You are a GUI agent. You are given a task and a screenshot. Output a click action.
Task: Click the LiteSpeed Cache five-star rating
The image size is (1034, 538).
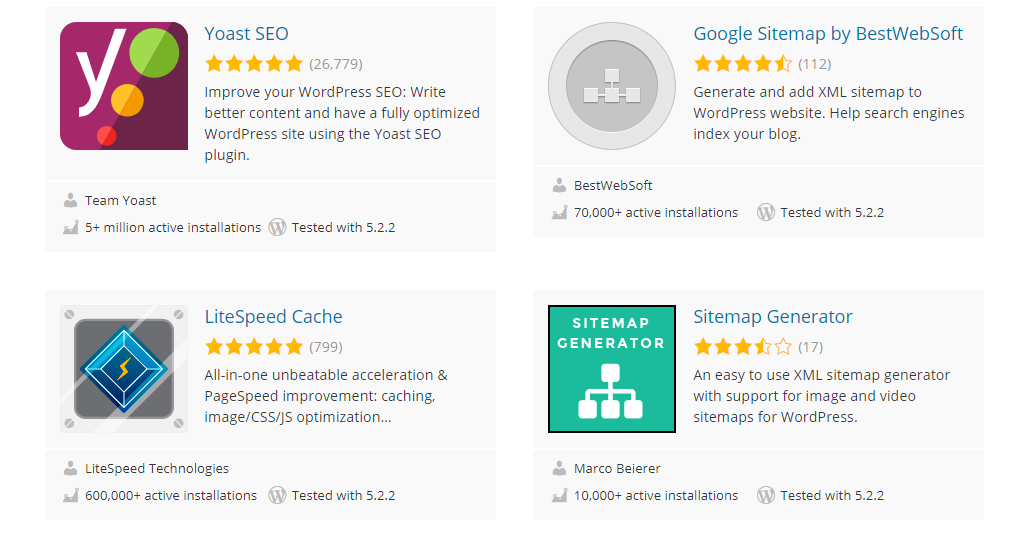click(x=253, y=347)
